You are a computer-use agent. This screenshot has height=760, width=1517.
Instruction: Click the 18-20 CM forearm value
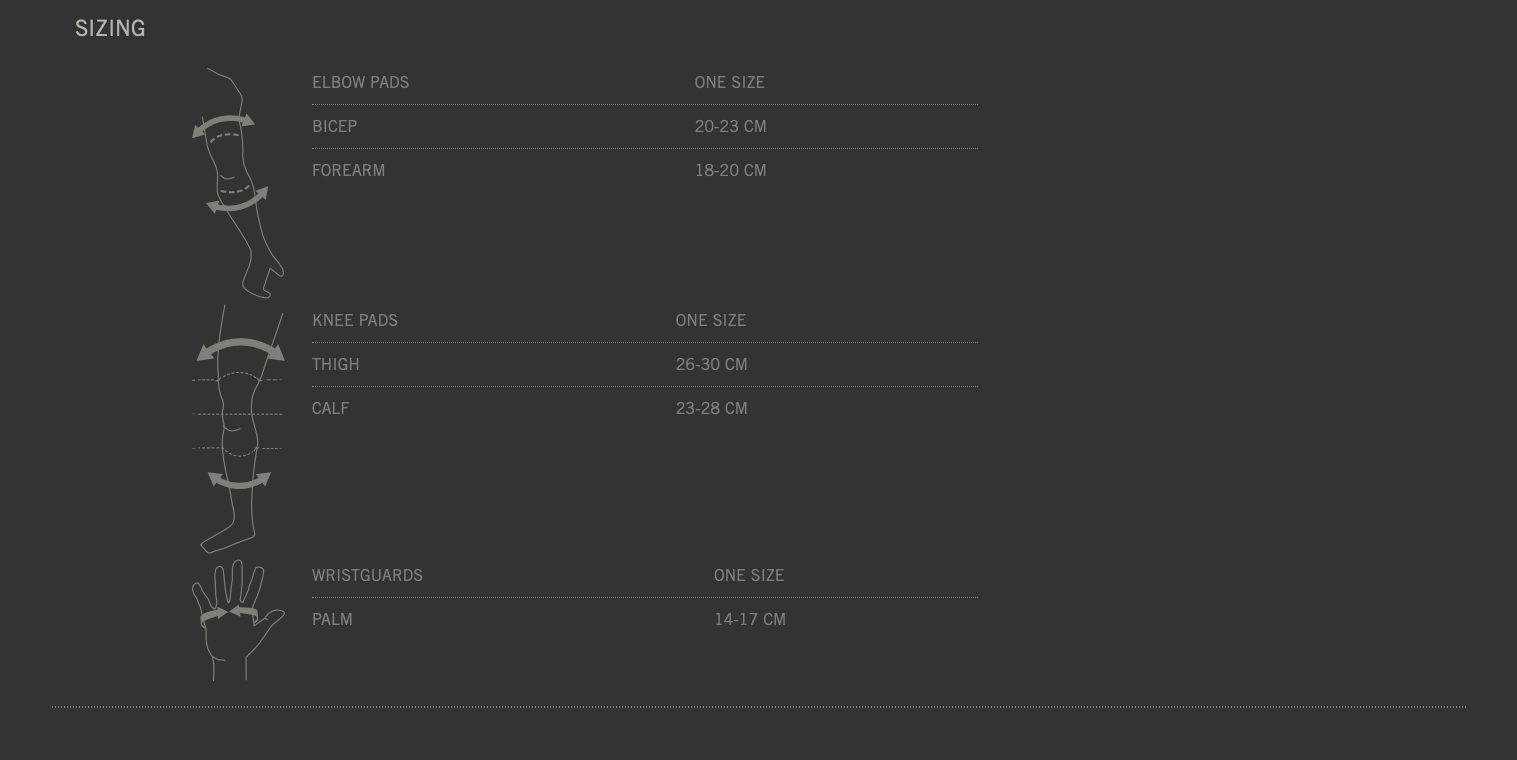(730, 170)
